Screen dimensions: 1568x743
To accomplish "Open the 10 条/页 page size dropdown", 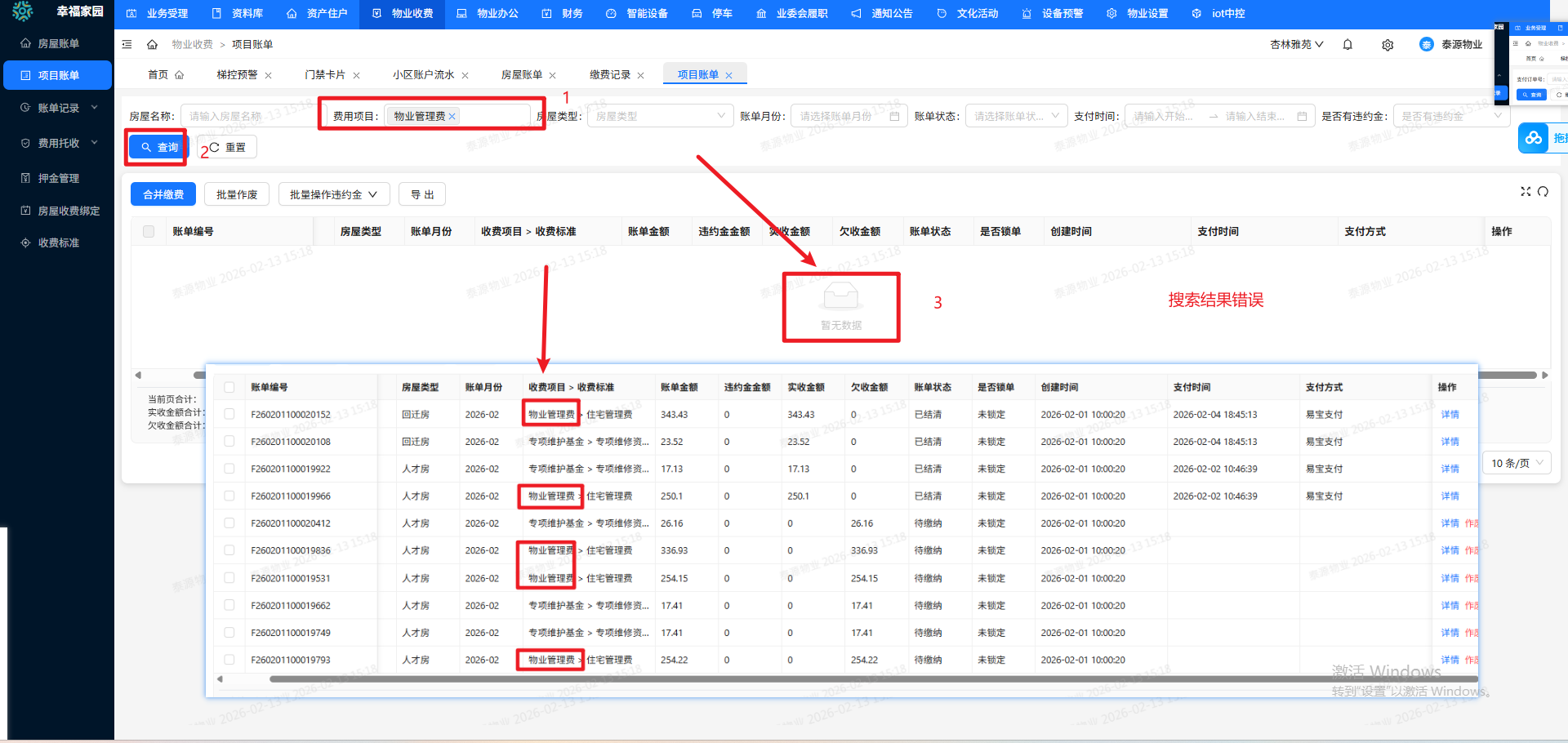I will point(1517,463).
